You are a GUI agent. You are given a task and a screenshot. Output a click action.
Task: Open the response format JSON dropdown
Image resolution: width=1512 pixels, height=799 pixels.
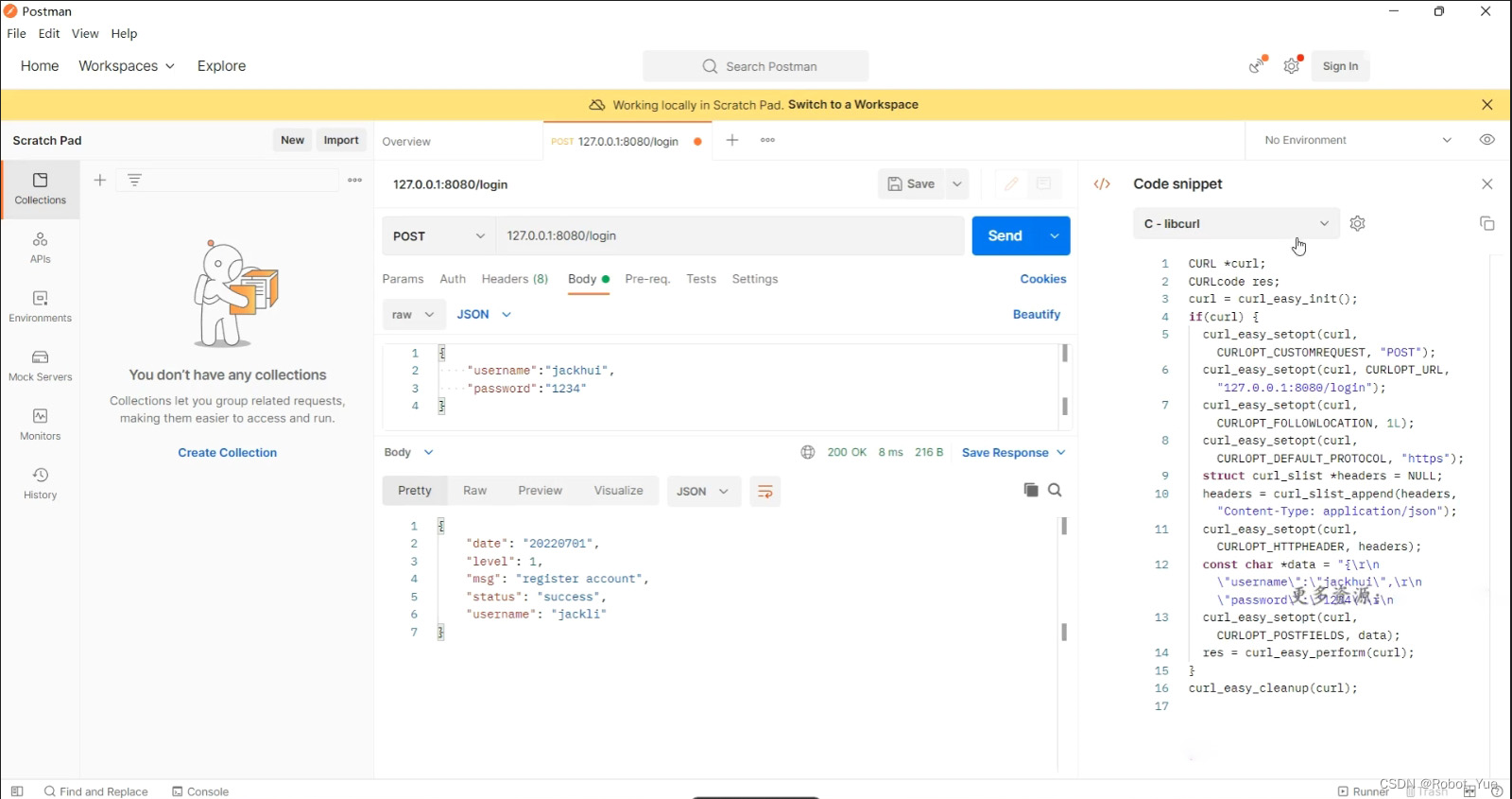click(703, 492)
